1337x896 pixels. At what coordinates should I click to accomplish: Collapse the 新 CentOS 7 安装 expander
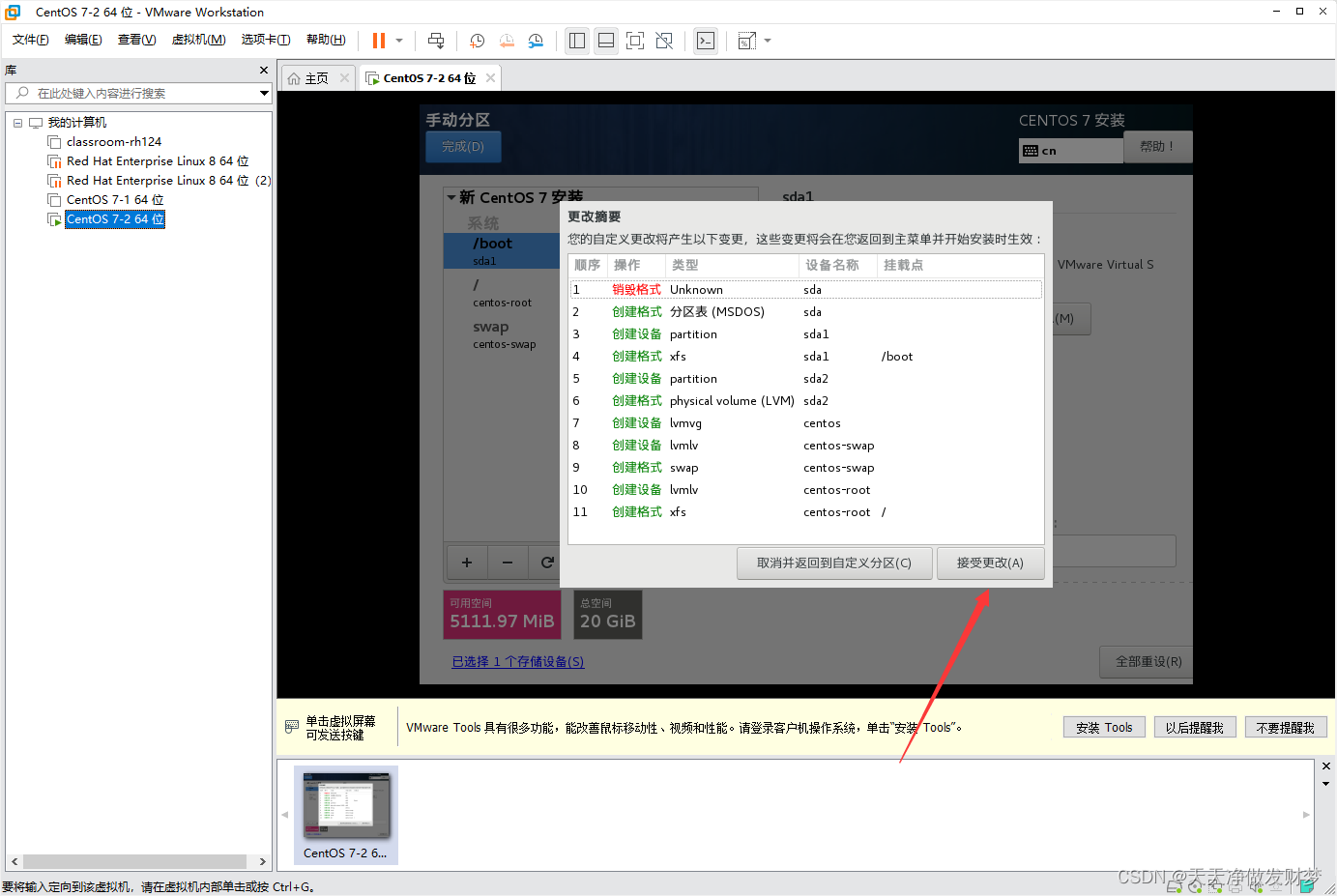[x=451, y=197]
